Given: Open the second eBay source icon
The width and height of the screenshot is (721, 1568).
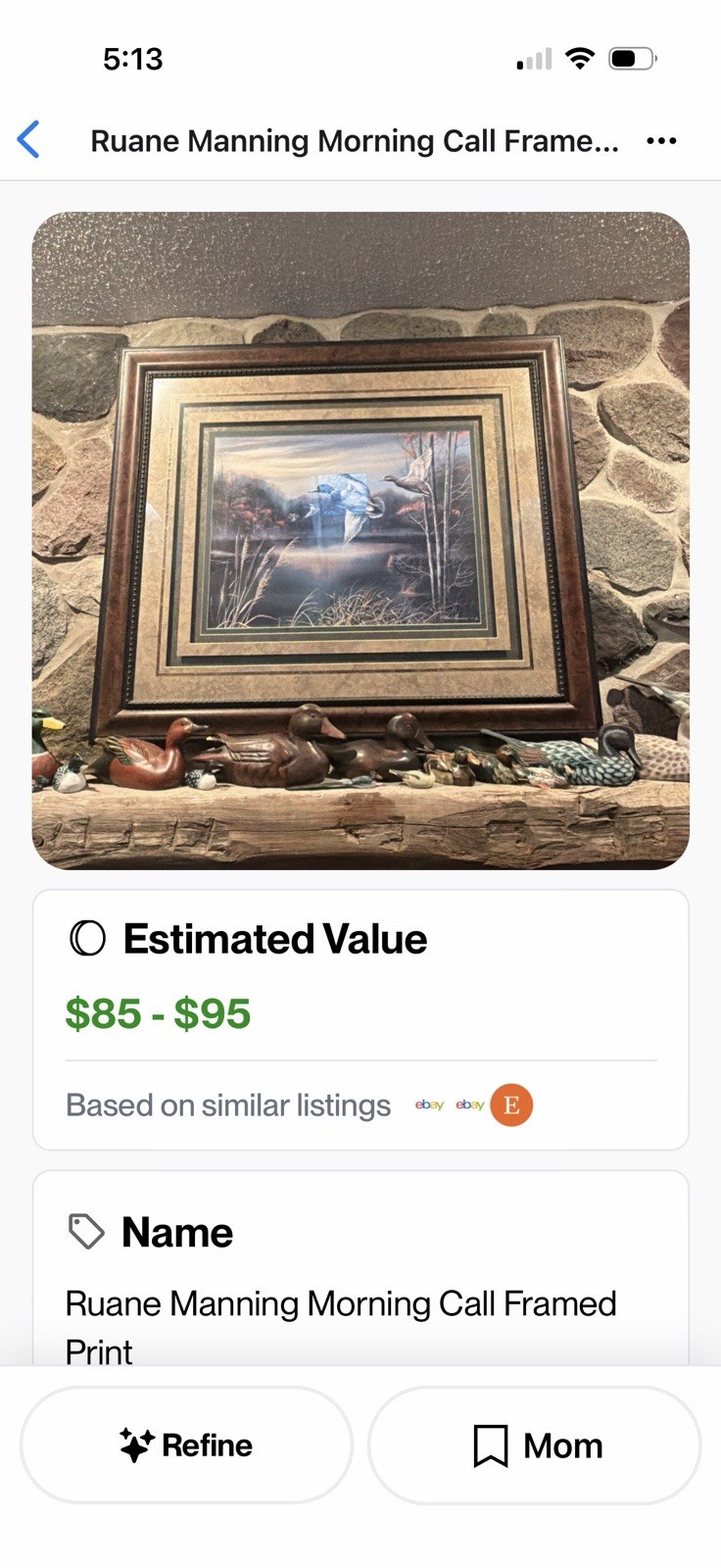Looking at the screenshot, I should pyautogui.click(x=470, y=1105).
